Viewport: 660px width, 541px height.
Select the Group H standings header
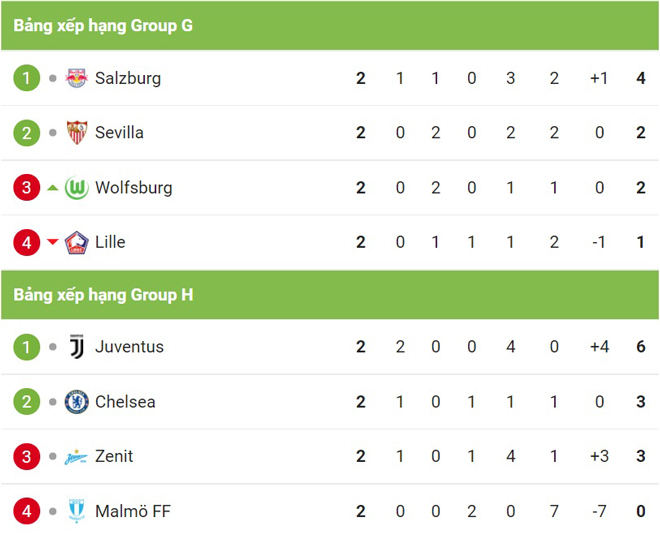click(330, 295)
